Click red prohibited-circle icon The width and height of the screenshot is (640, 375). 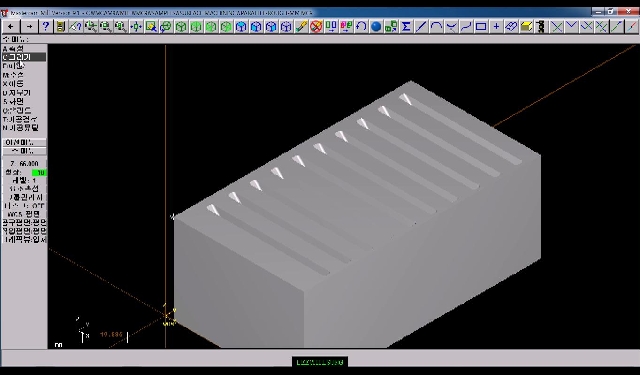click(316, 27)
